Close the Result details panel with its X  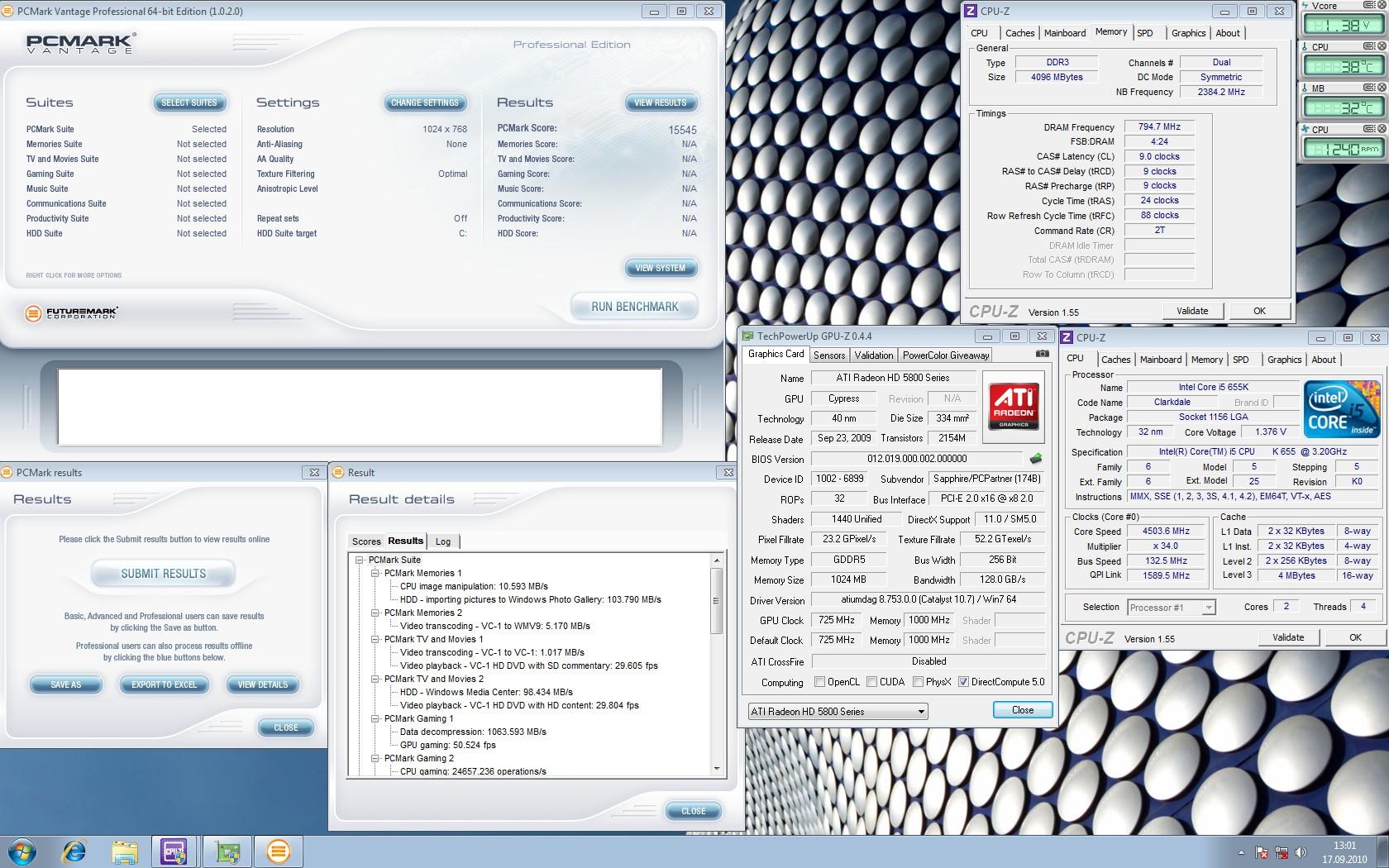pos(728,472)
